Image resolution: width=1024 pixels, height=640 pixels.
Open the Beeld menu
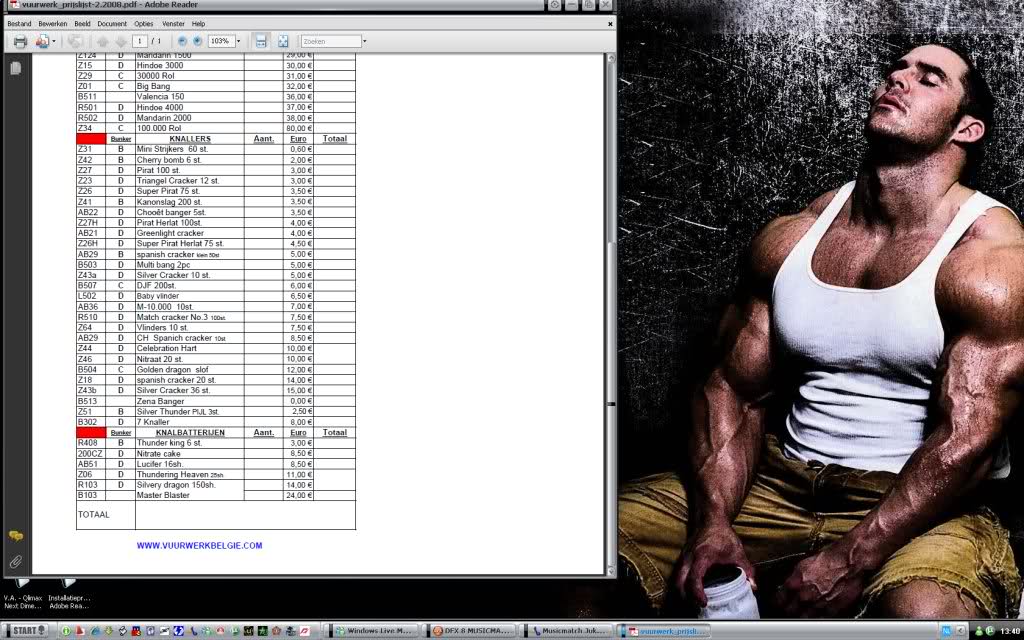pyautogui.click(x=82, y=23)
